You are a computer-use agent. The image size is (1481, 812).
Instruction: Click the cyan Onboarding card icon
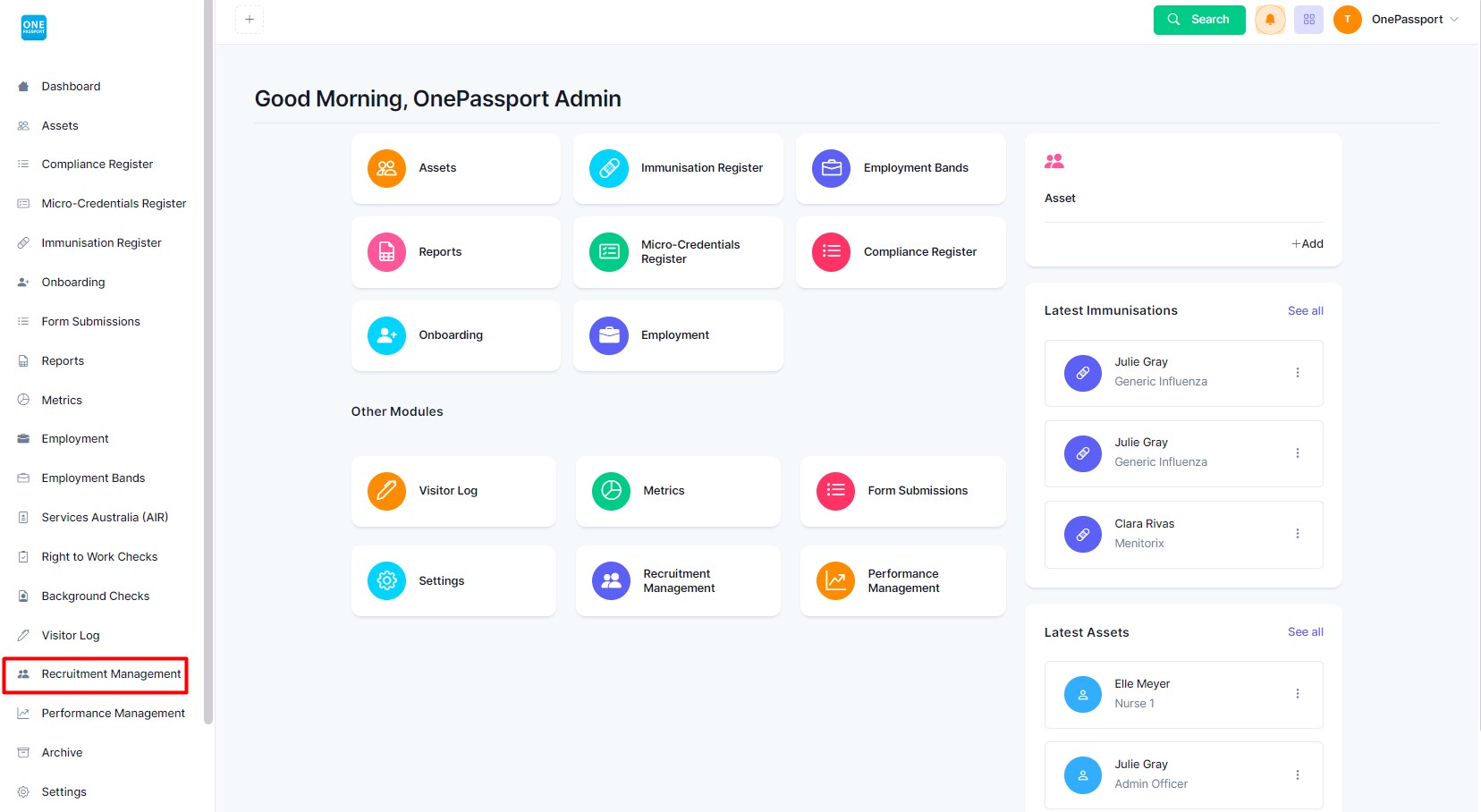tap(386, 335)
